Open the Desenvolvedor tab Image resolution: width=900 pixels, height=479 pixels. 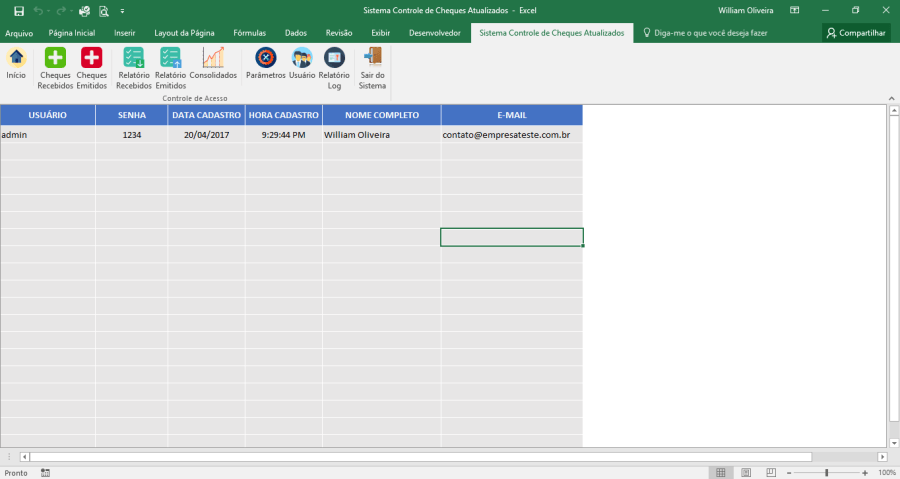[435, 33]
